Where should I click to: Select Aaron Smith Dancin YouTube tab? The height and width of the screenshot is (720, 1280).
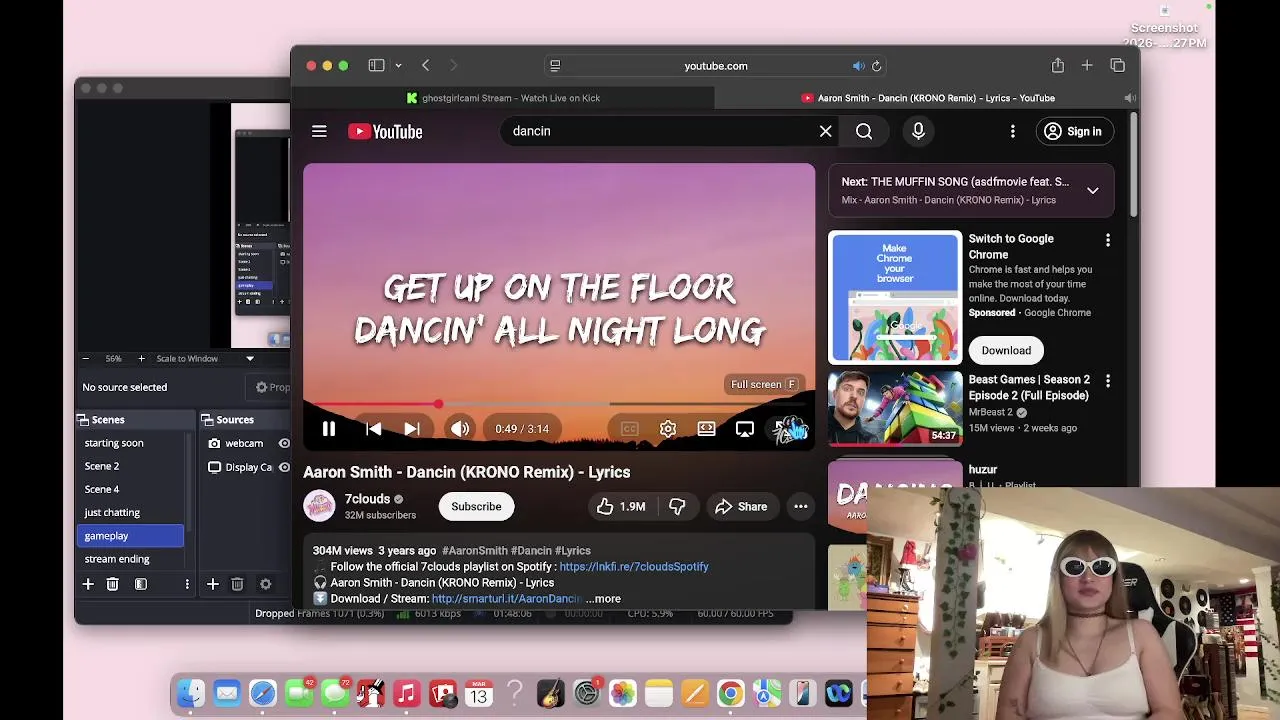pyautogui.click(x=928, y=98)
